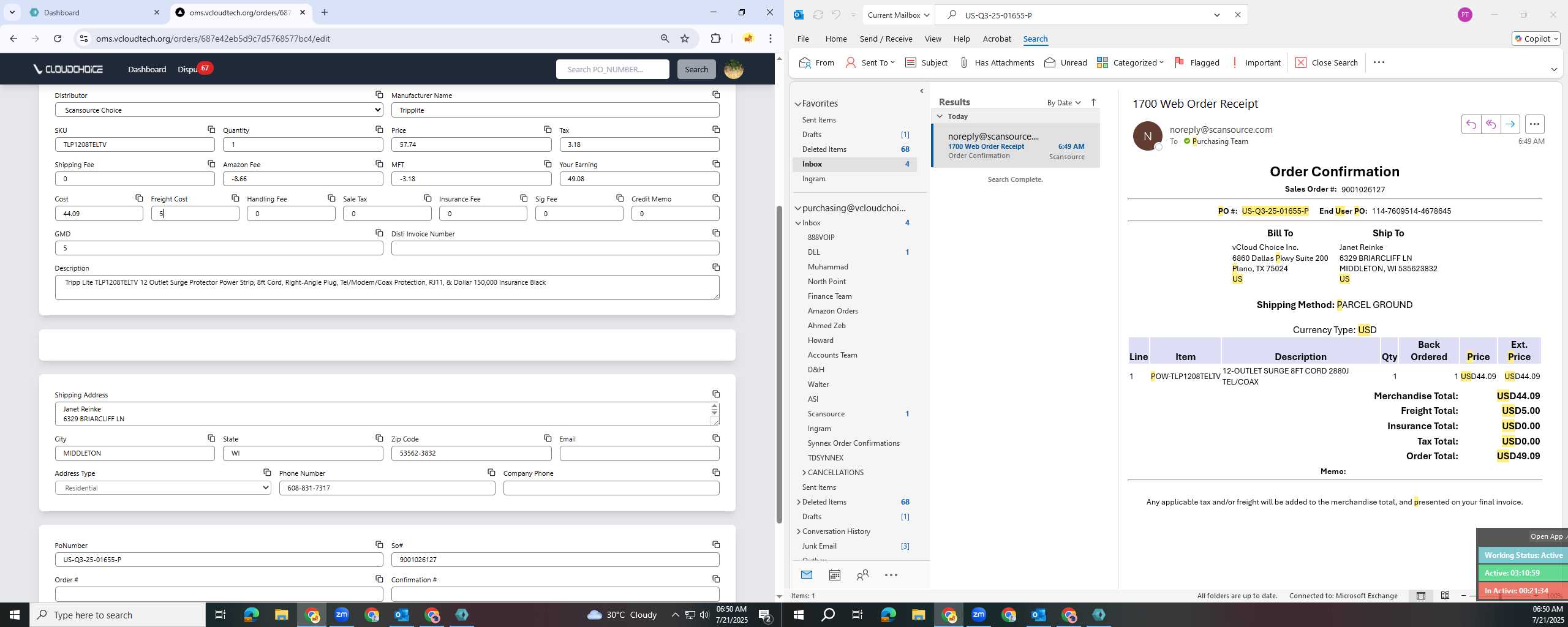This screenshot has width=1568, height=627.
Task: Switch to Outlook People view
Action: tap(862, 575)
